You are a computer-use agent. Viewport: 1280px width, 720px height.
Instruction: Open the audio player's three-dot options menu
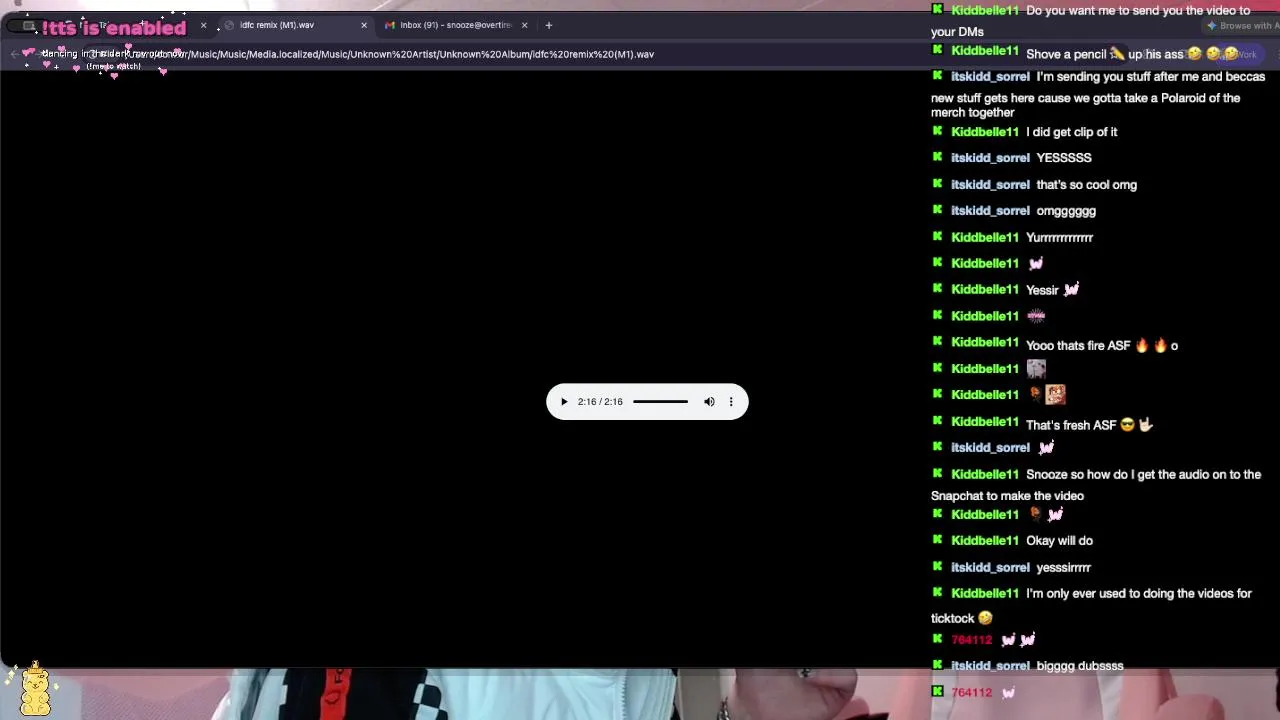[x=731, y=402]
